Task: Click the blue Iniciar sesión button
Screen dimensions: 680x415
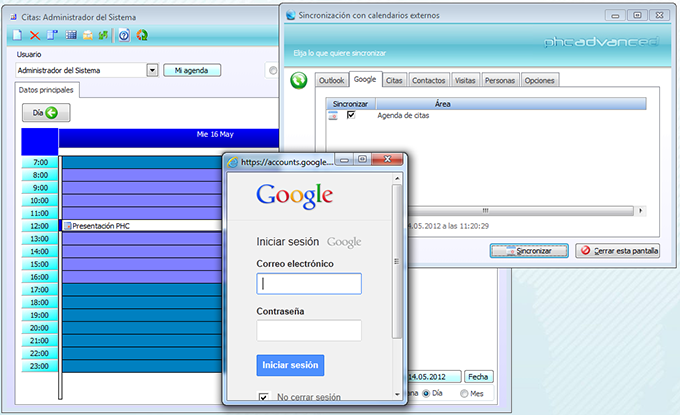Action: tap(290, 365)
